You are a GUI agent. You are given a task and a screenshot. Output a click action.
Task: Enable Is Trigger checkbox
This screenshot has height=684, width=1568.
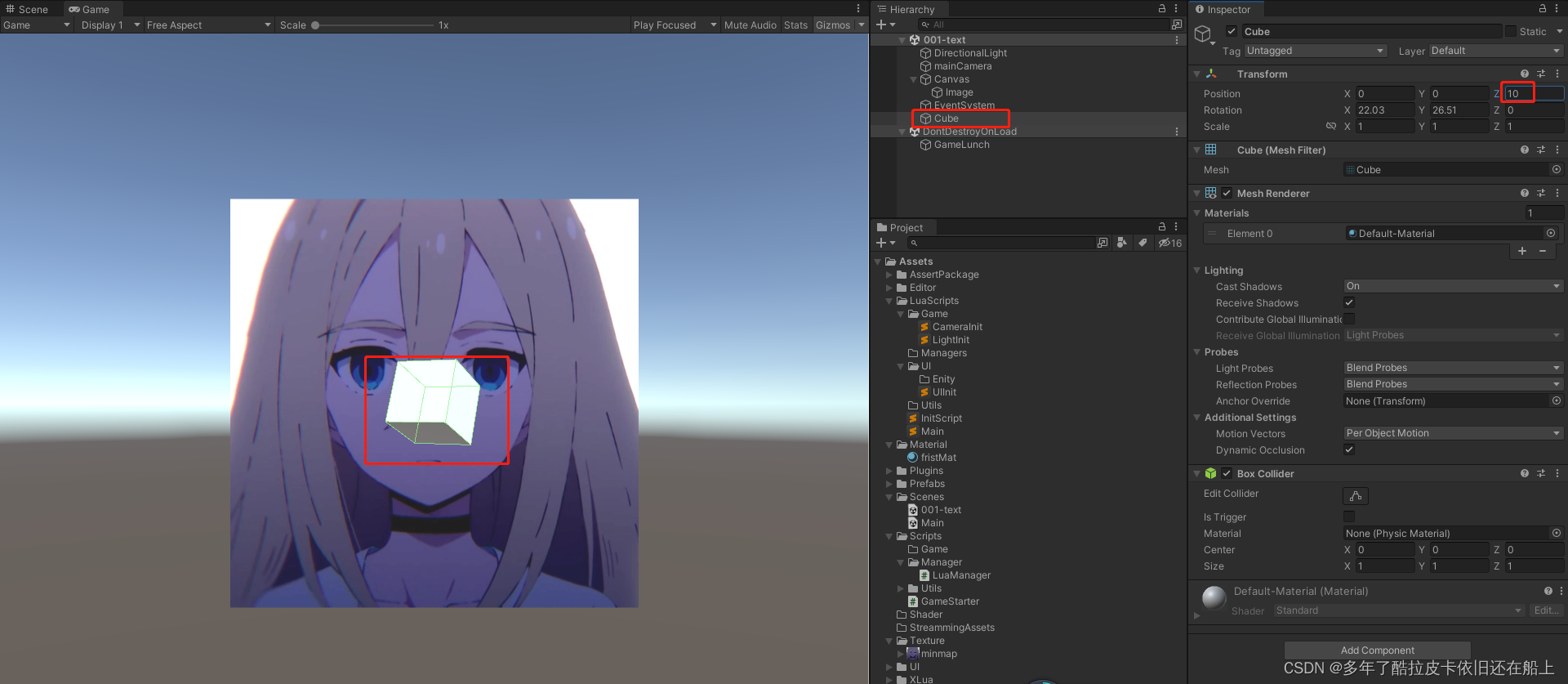[1349, 516]
